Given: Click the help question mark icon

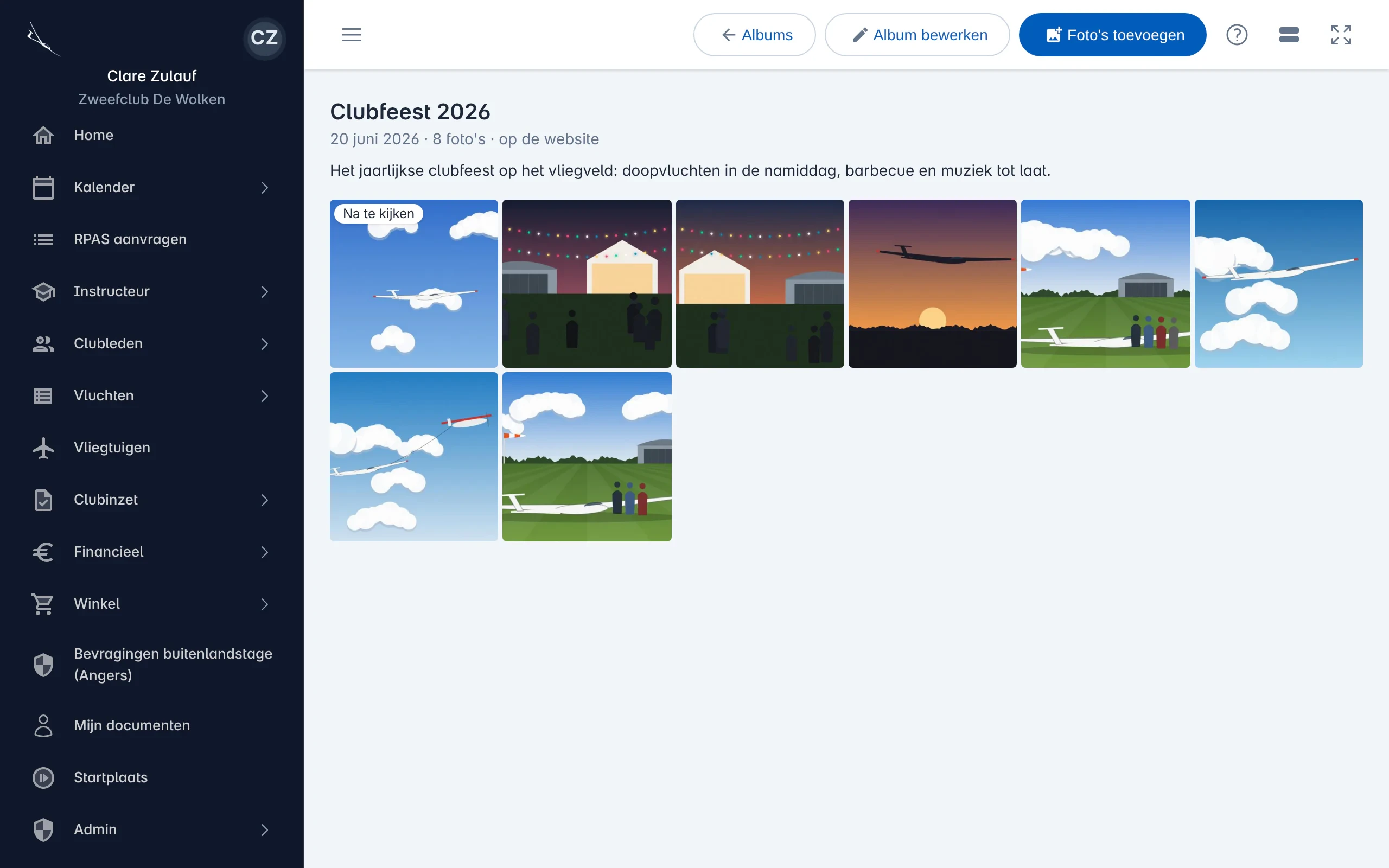Looking at the screenshot, I should click(x=1237, y=35).
